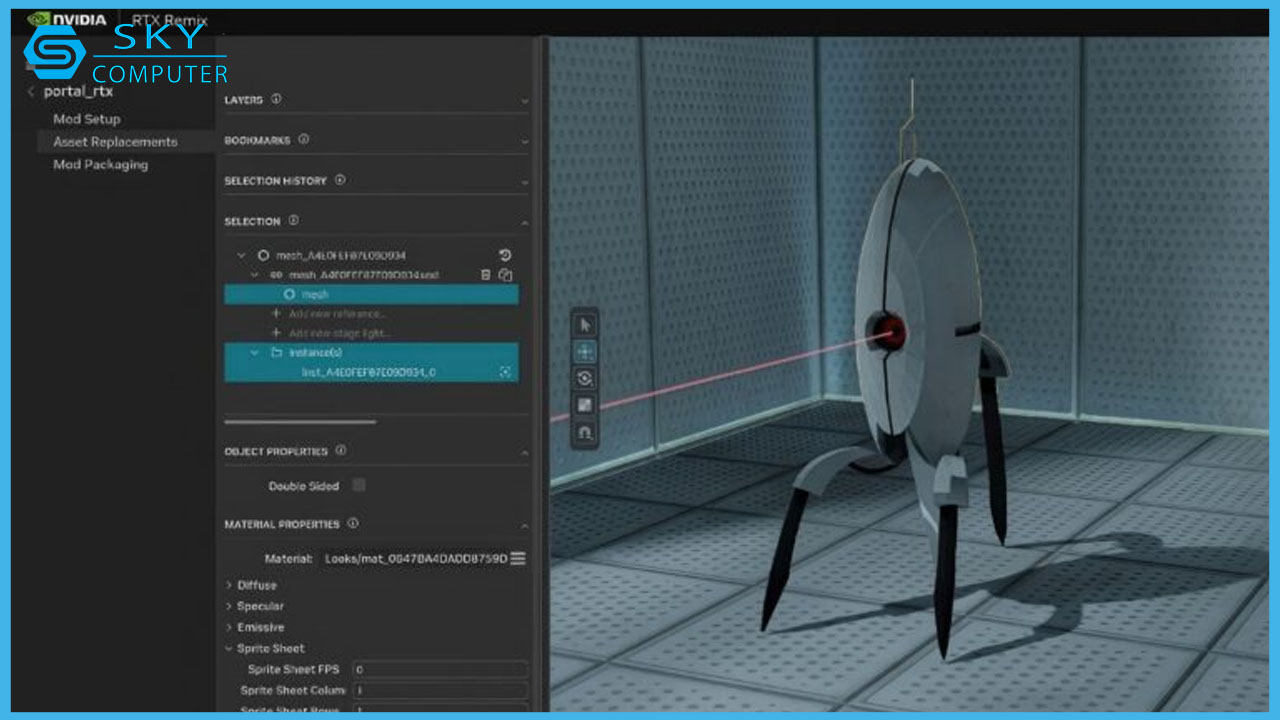Expand the LAYERS panel chevron
The width and height of the screenshot is (1280, 720).
point(524,101)
